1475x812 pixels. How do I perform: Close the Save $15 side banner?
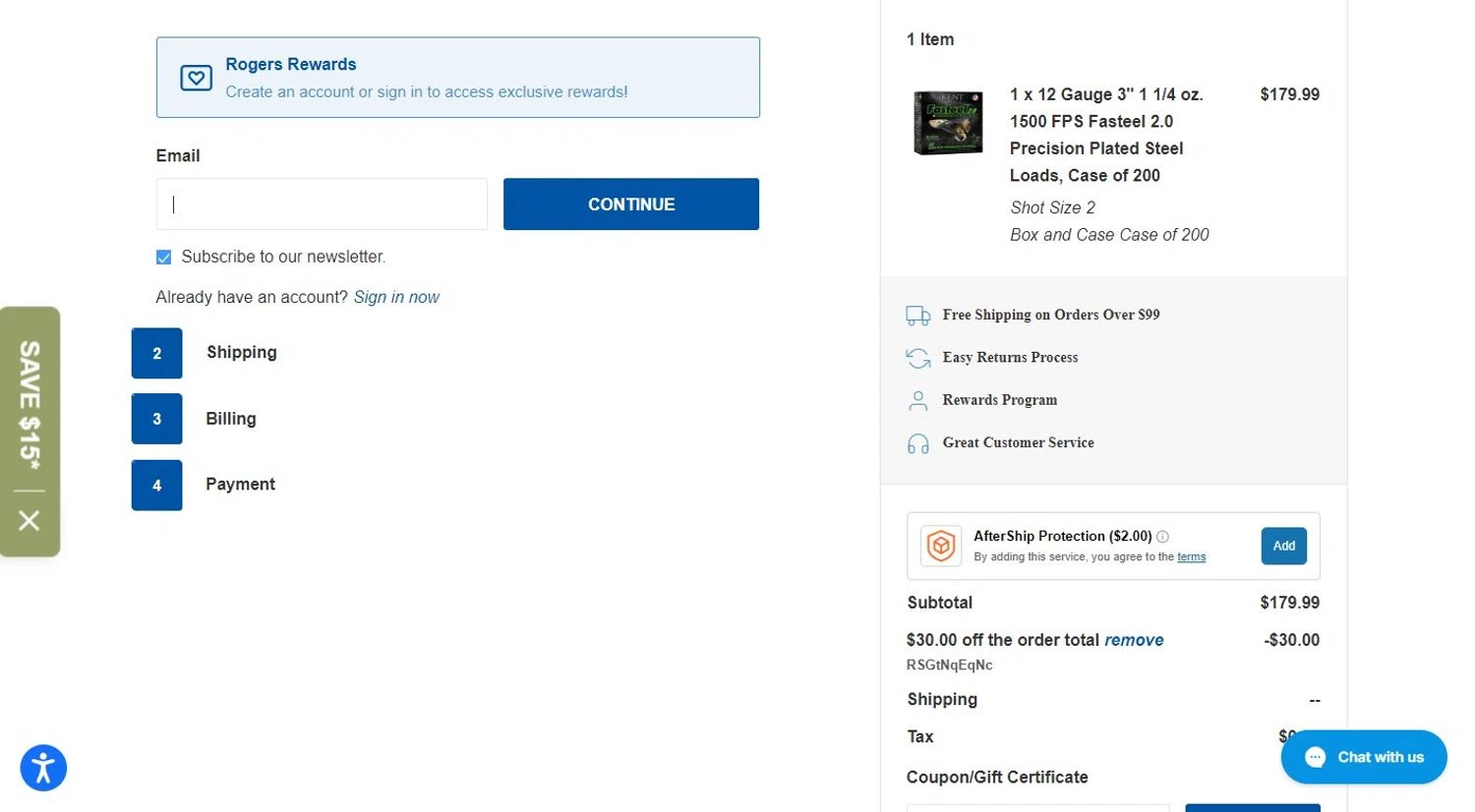tap(29, 520)
